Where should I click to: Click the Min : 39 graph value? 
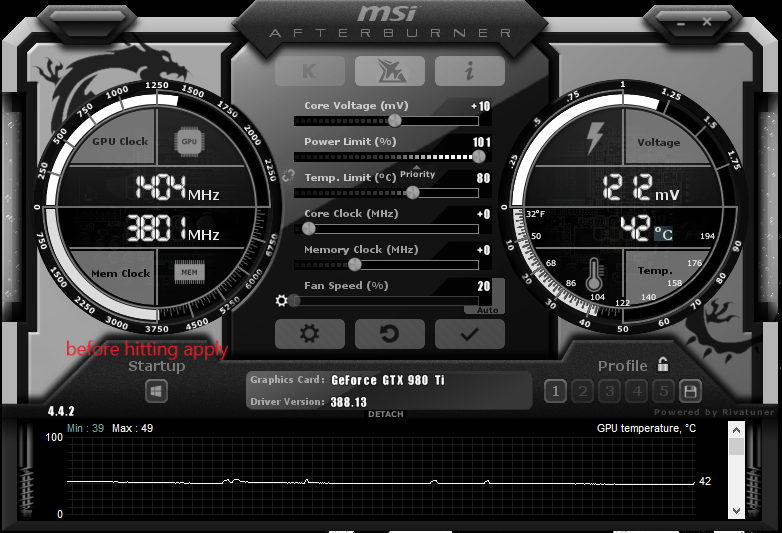tap(85, 428)
